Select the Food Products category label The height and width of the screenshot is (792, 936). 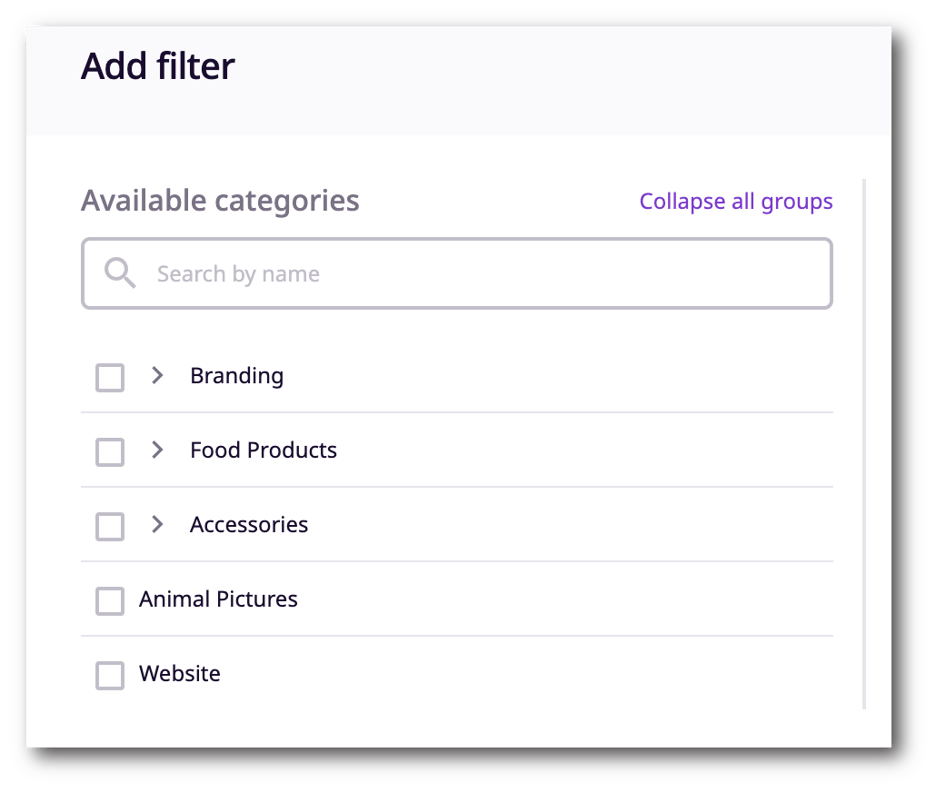coord(263,450)
